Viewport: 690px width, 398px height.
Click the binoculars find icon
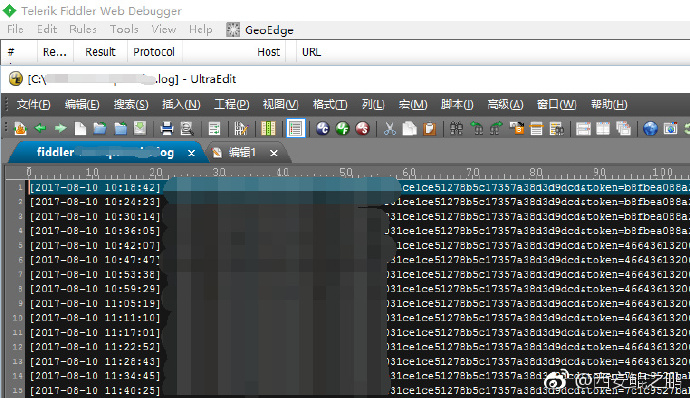(x=456, y=129)
